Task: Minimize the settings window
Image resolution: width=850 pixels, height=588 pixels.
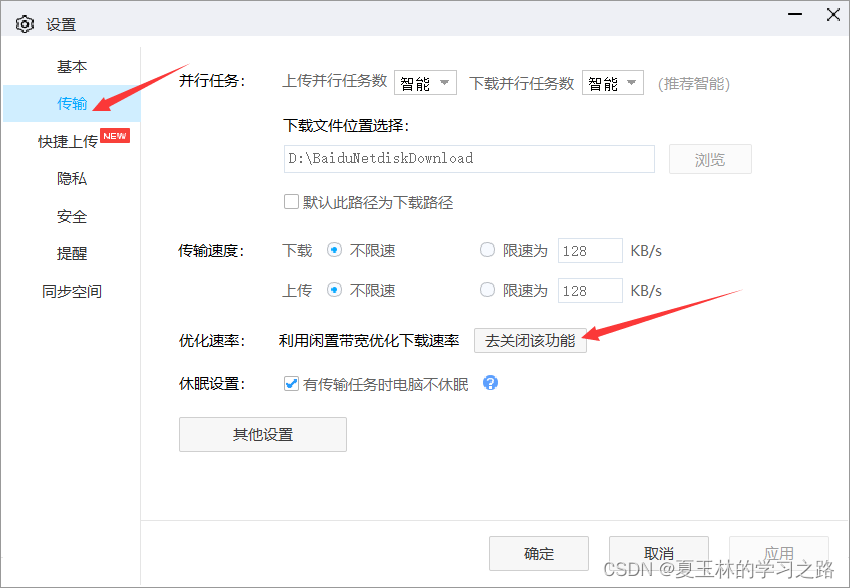Action: pos(795,15)
